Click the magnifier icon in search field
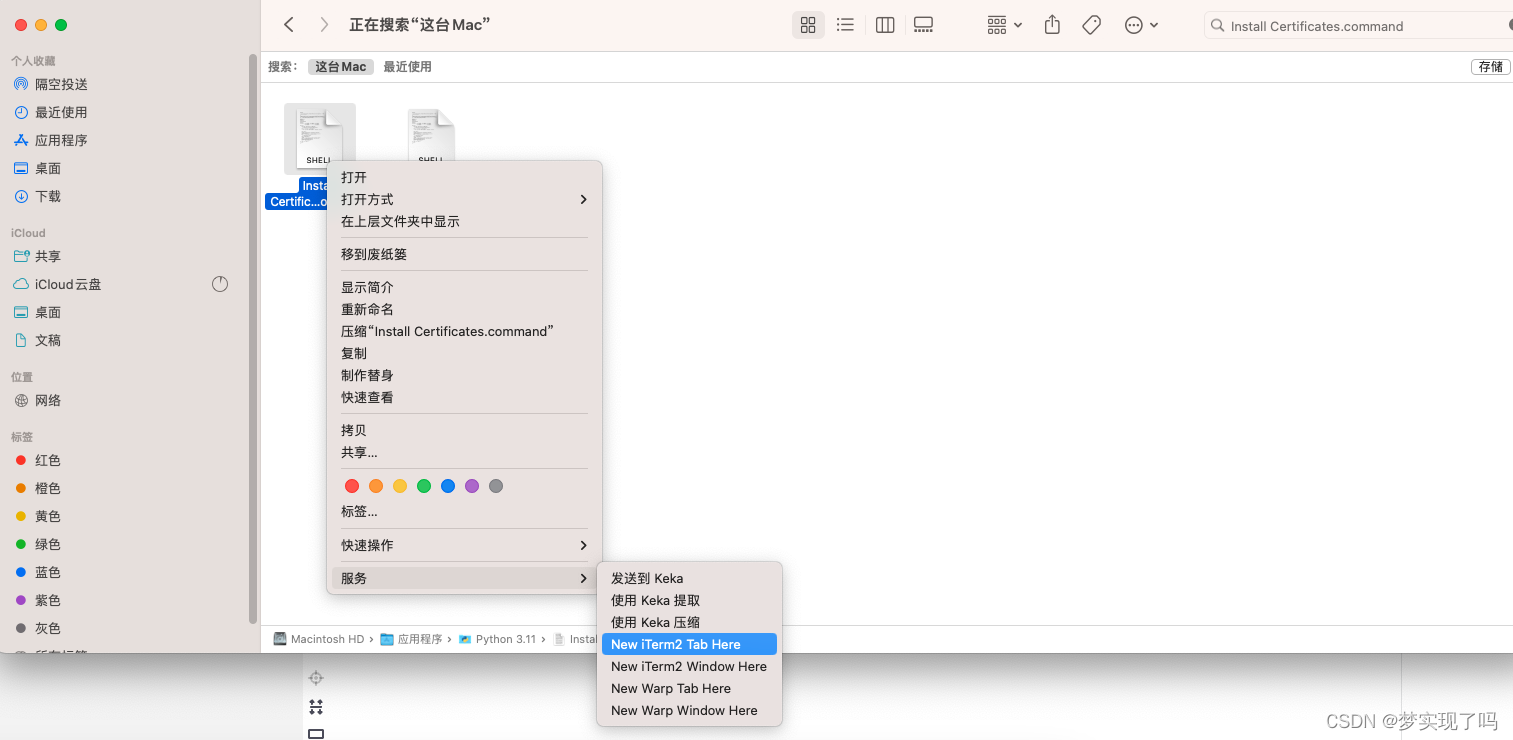This screenshot has width=1513, height=740. click(x=1217, y=26)
